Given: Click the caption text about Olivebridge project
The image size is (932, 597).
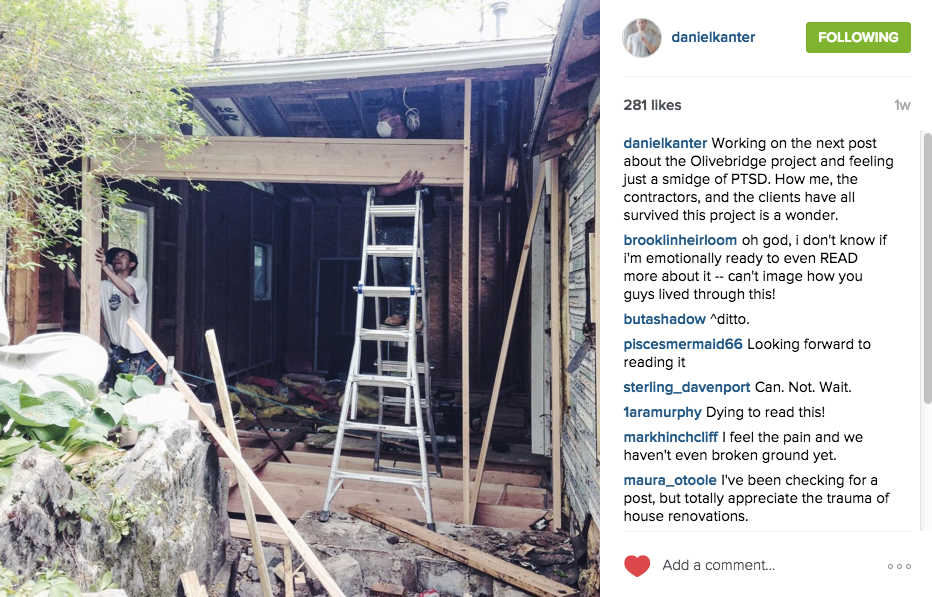Looking at the screenshot, I should click(x=758, y=179).
